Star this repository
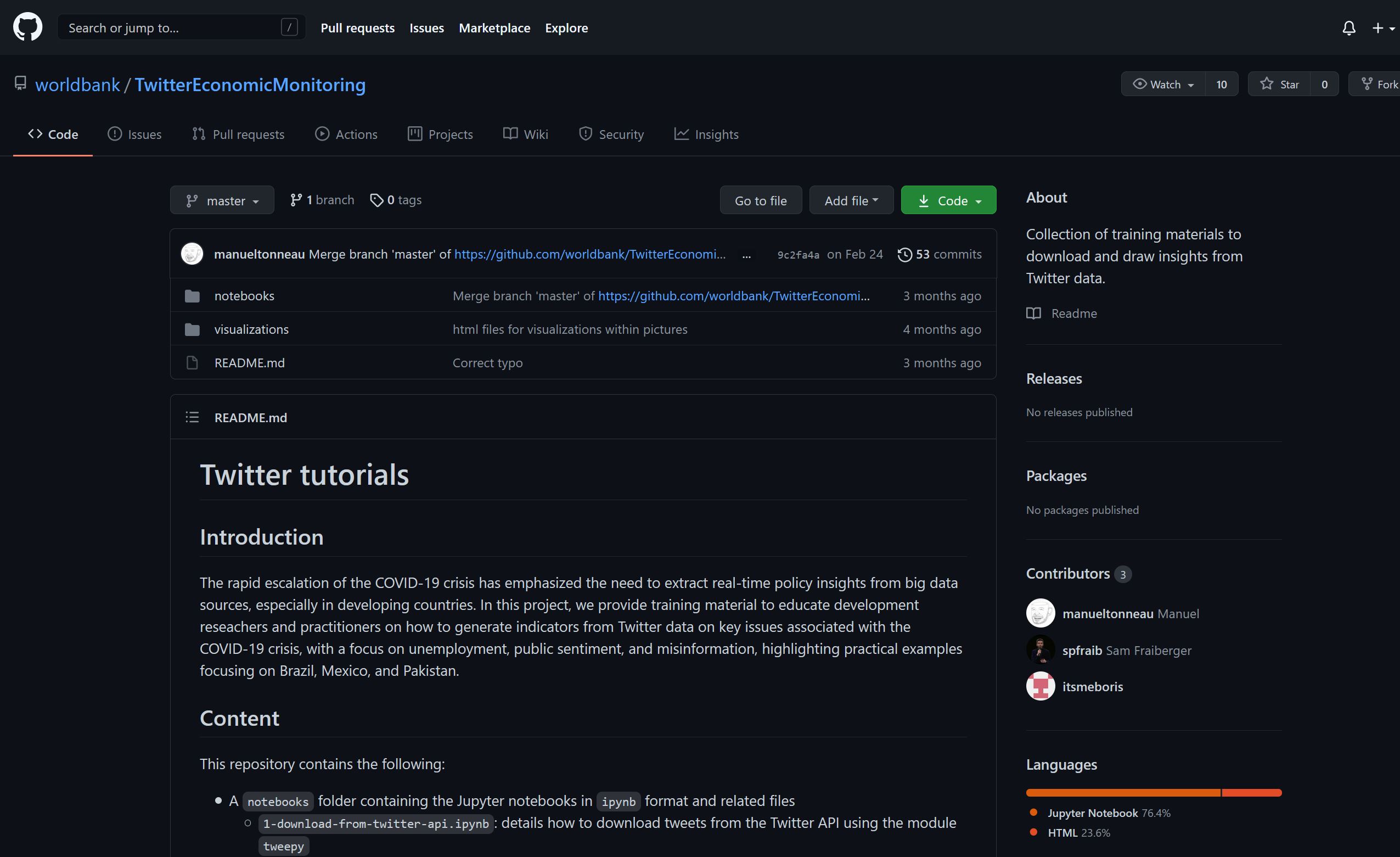Screen dimensions: 1400x857 pos(1279,85)
